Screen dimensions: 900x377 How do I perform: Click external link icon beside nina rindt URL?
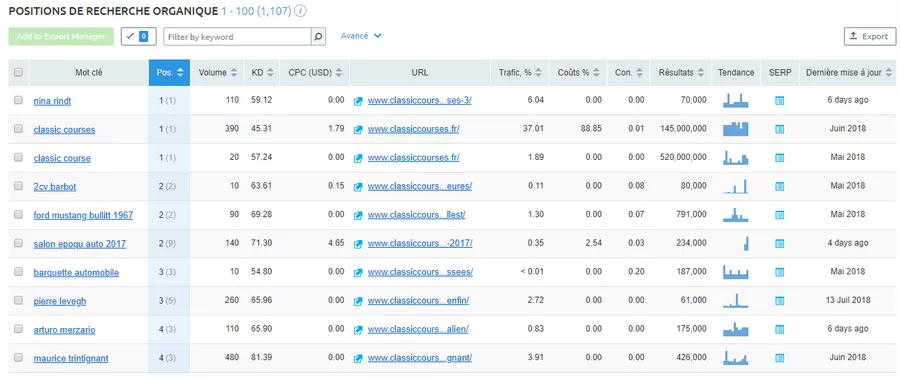click(358, 101)
